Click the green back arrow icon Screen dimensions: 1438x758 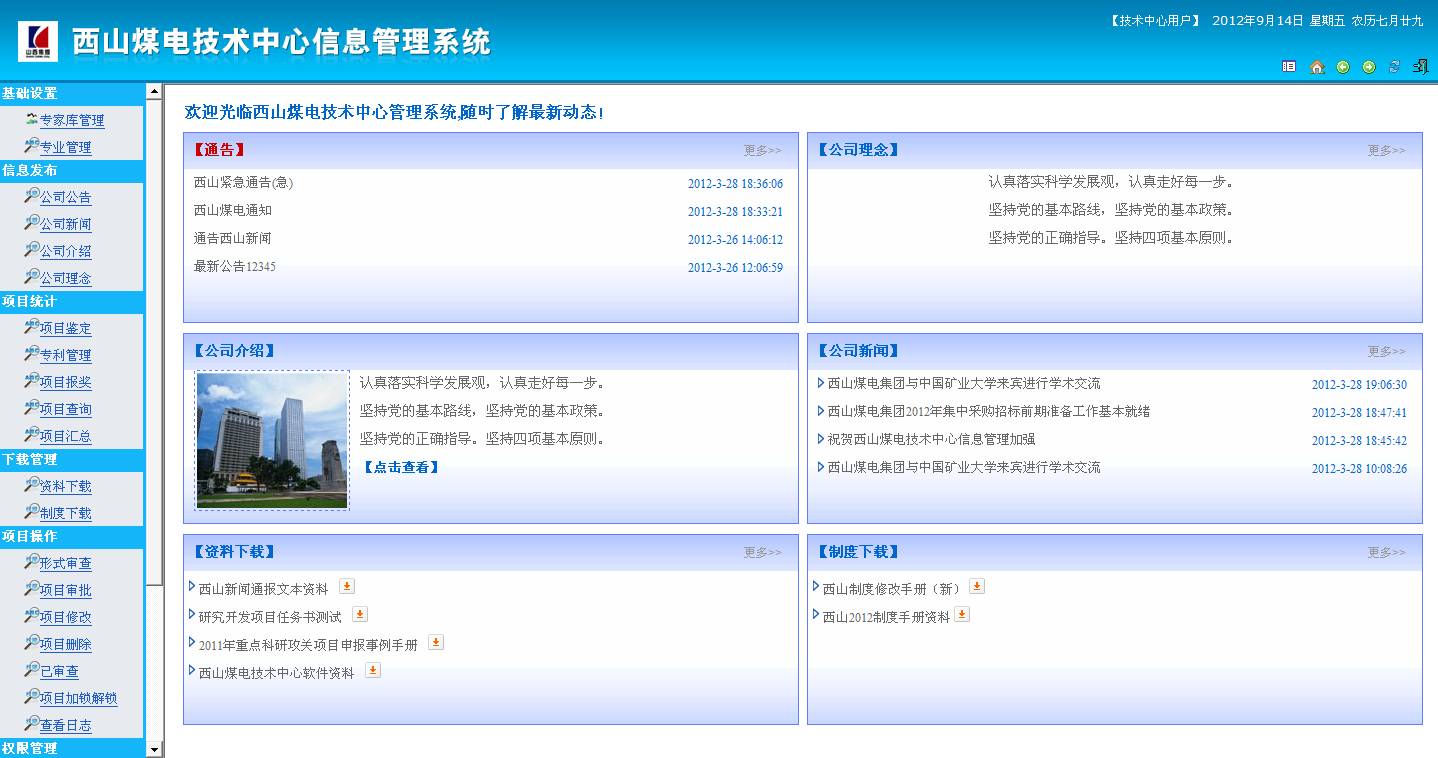[x=1343, y=67]
